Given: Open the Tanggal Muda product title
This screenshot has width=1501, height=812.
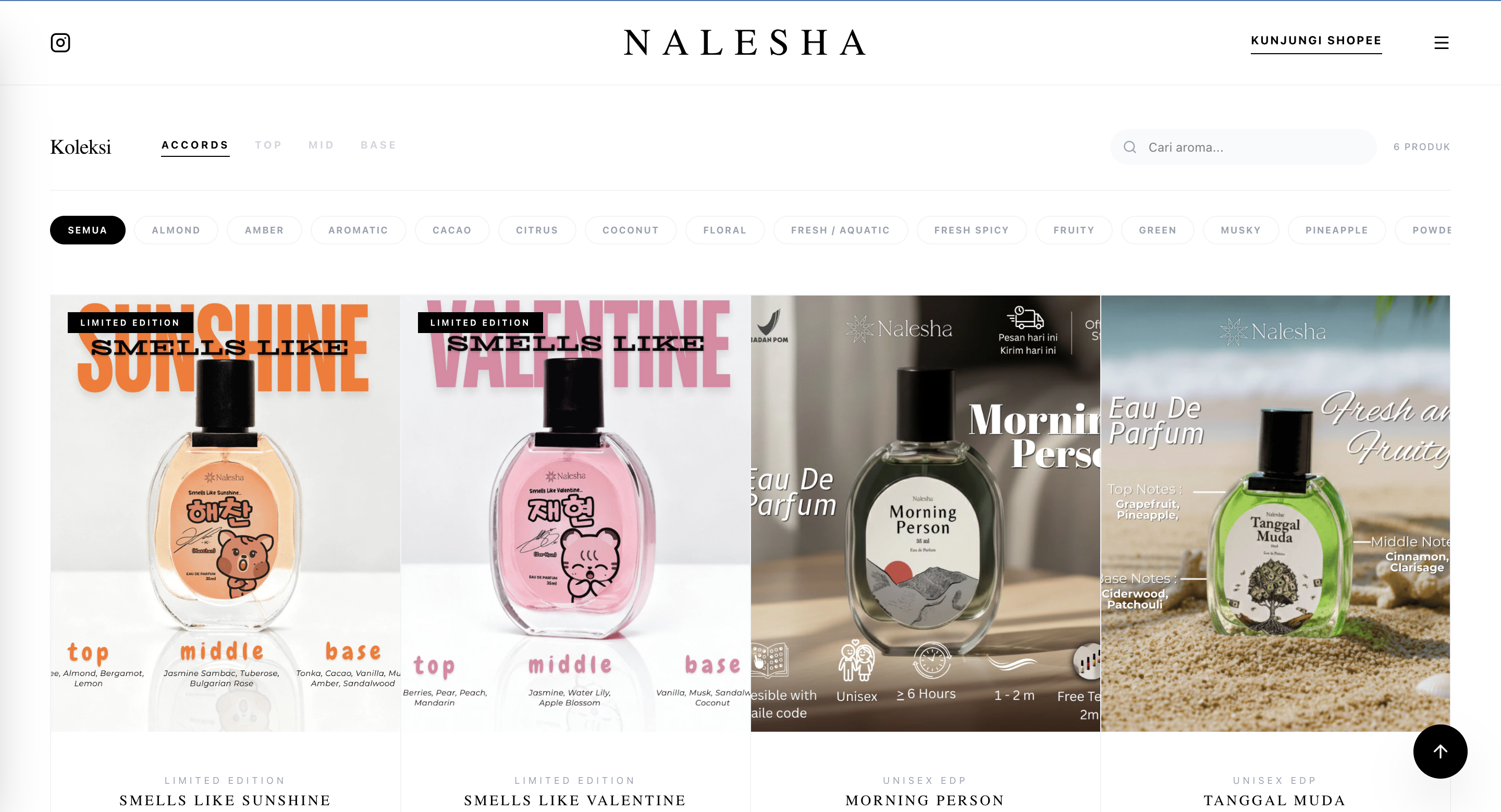Looking at the screenshot, I should [1274, 800].
